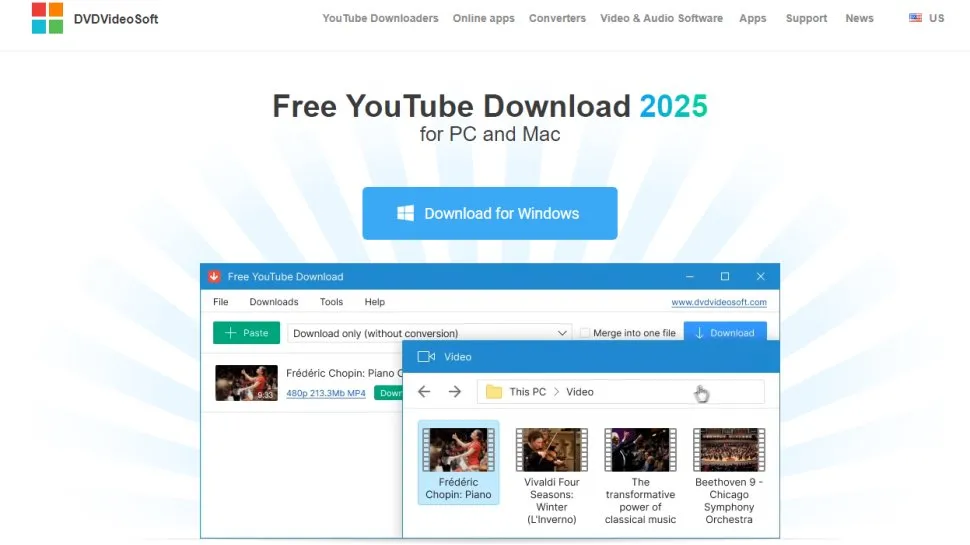970x545 pixels.
Task: Minimize the Free YouTube Download window
Action: [x=690, y=277]
